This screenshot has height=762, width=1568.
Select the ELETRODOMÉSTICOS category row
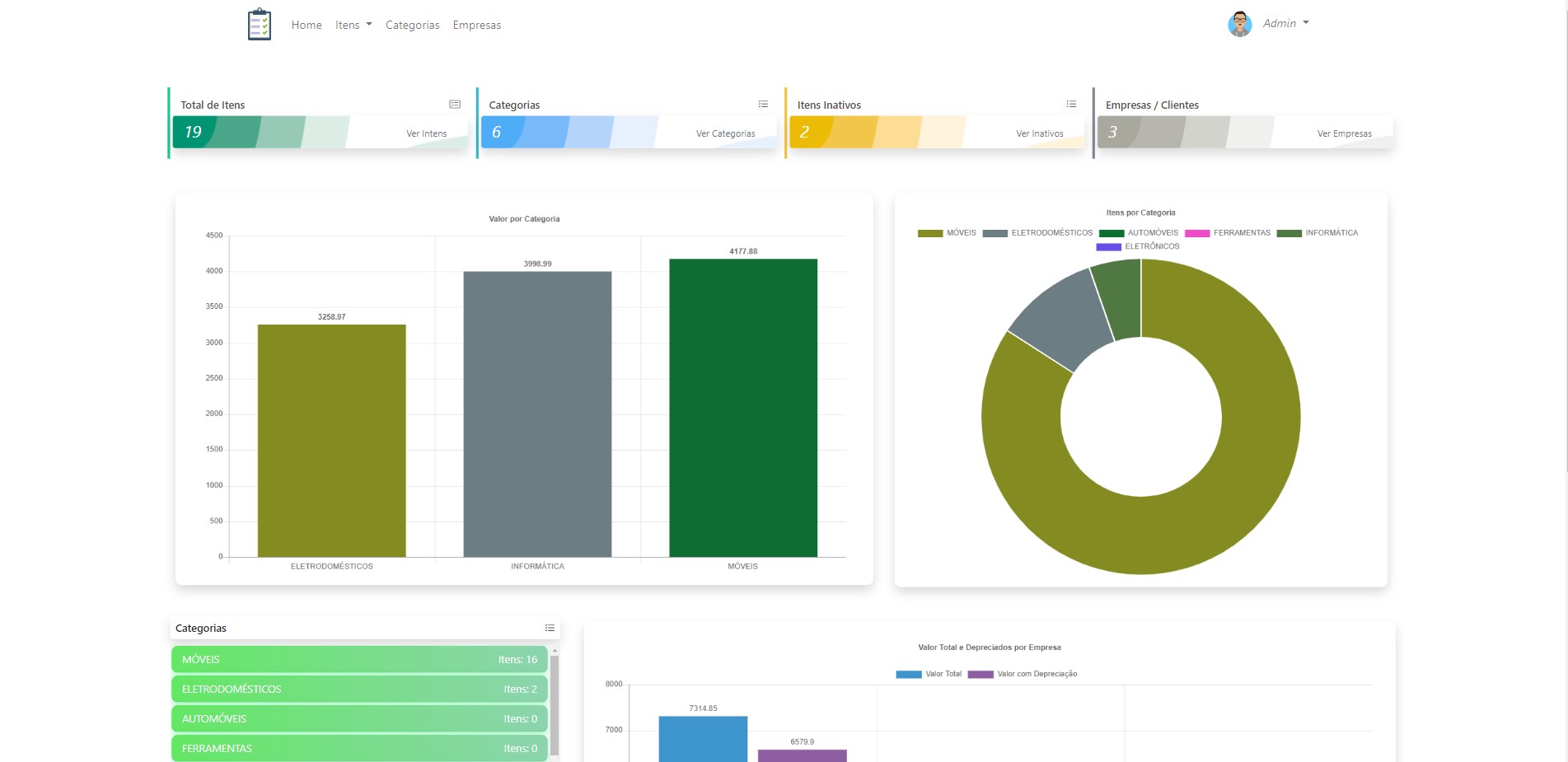pyautogui.click(x=359, y=689)
